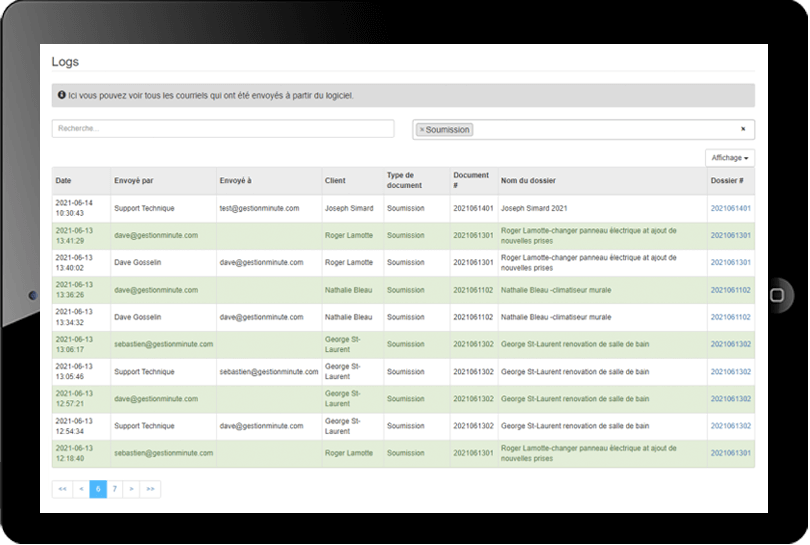The height and width of the screenshot is (545, 810).
Task: Clear all filters with the x icon
Action: 743,129
